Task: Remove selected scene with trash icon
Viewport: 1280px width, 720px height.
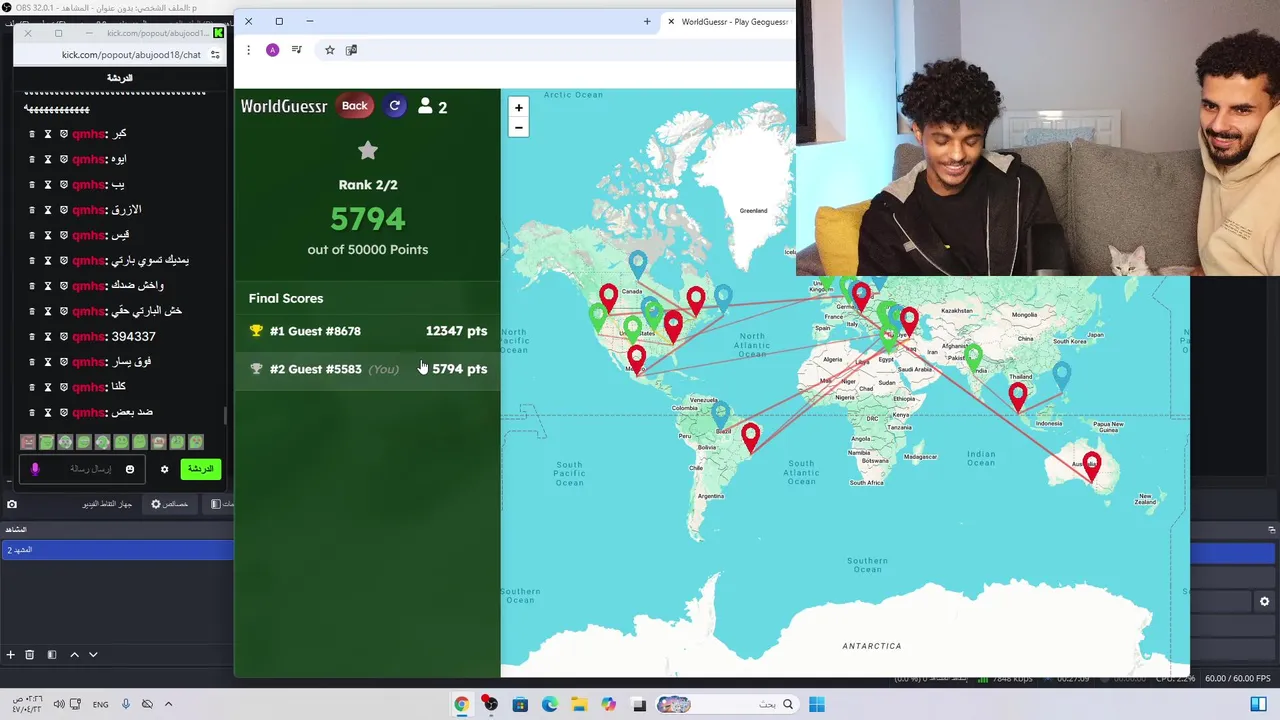Action: point(29,655)
